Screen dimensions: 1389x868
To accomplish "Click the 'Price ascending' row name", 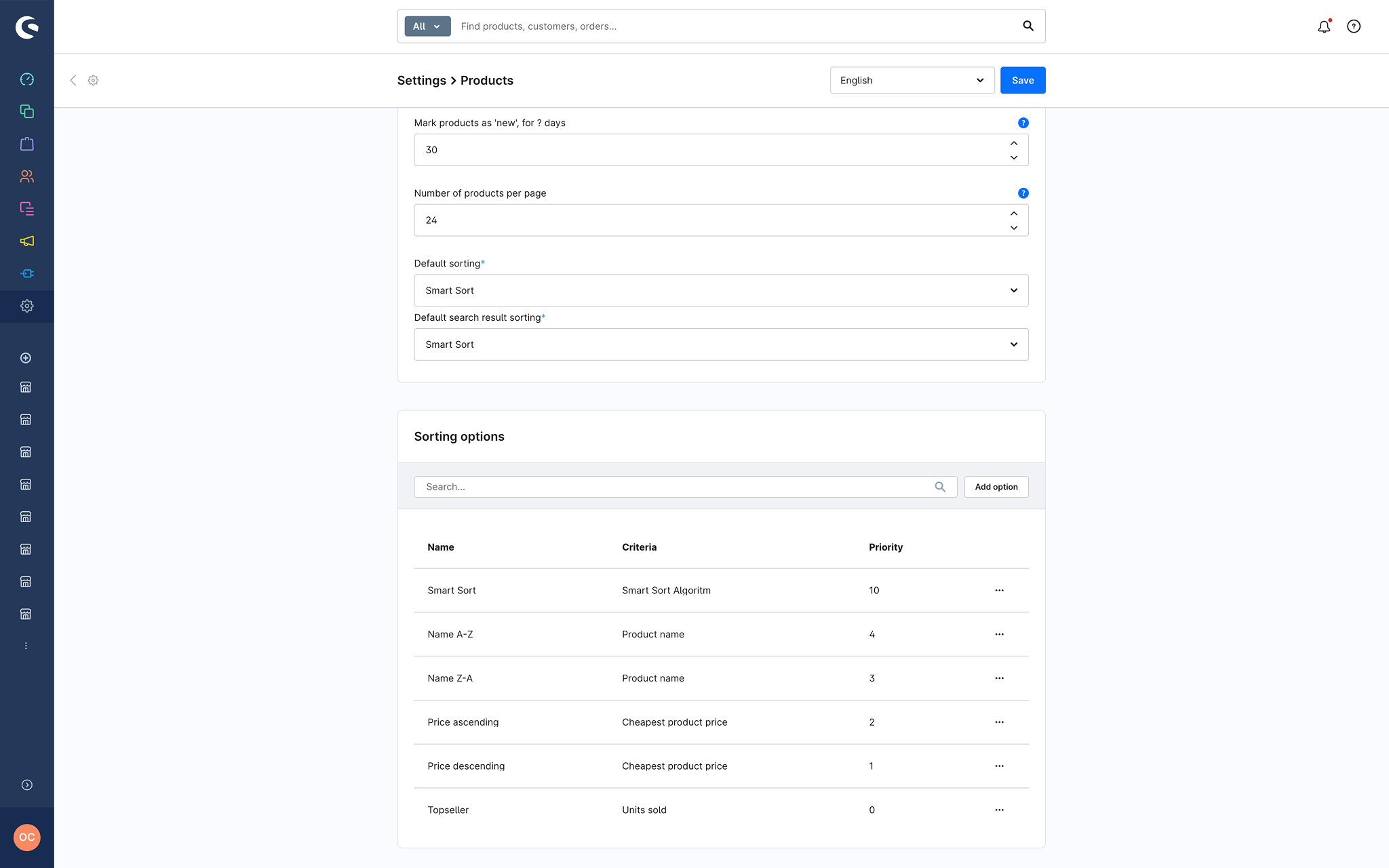I will coord(463,722).
